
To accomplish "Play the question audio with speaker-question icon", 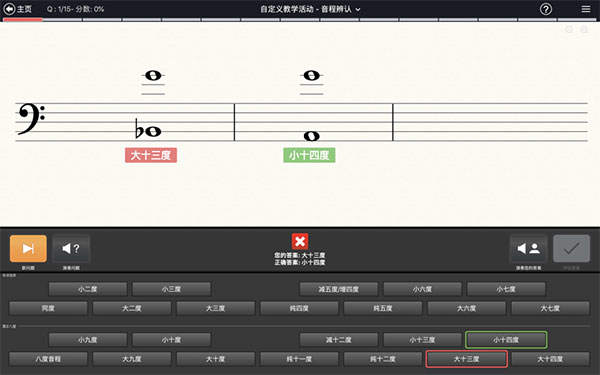I will pos(71,249).
